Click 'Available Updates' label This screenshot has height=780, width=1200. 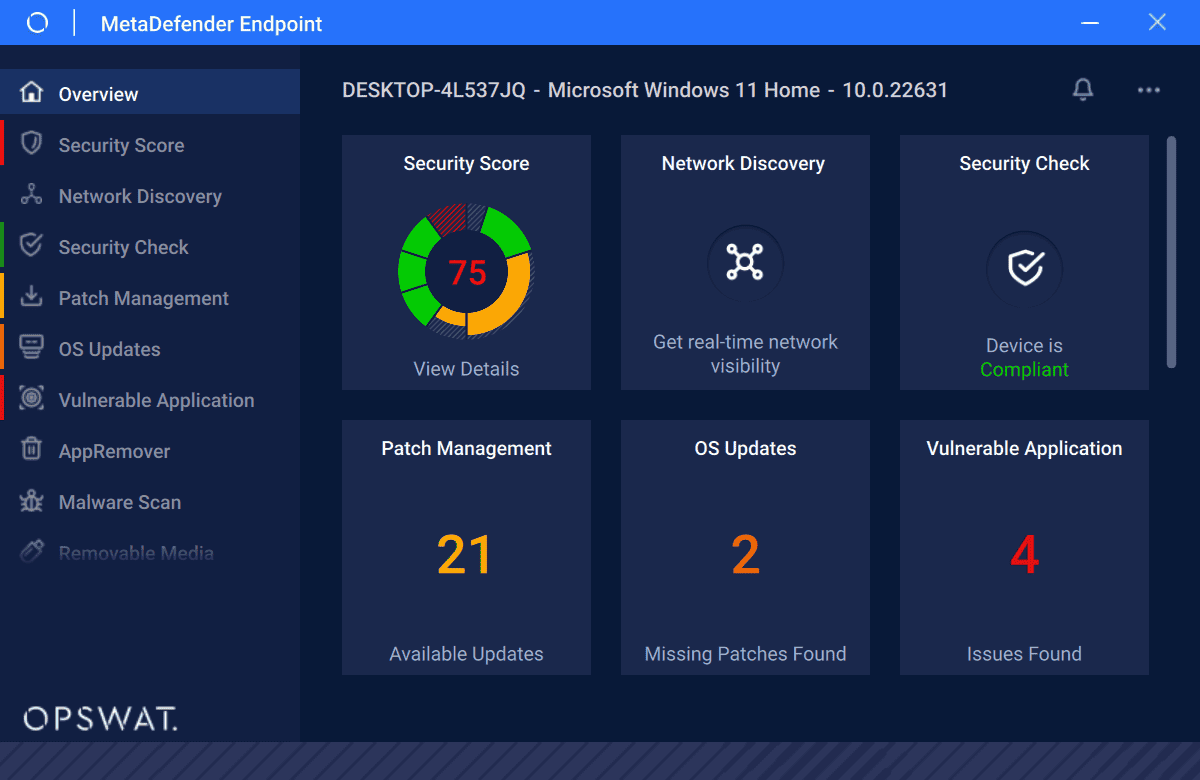point(466,654)
